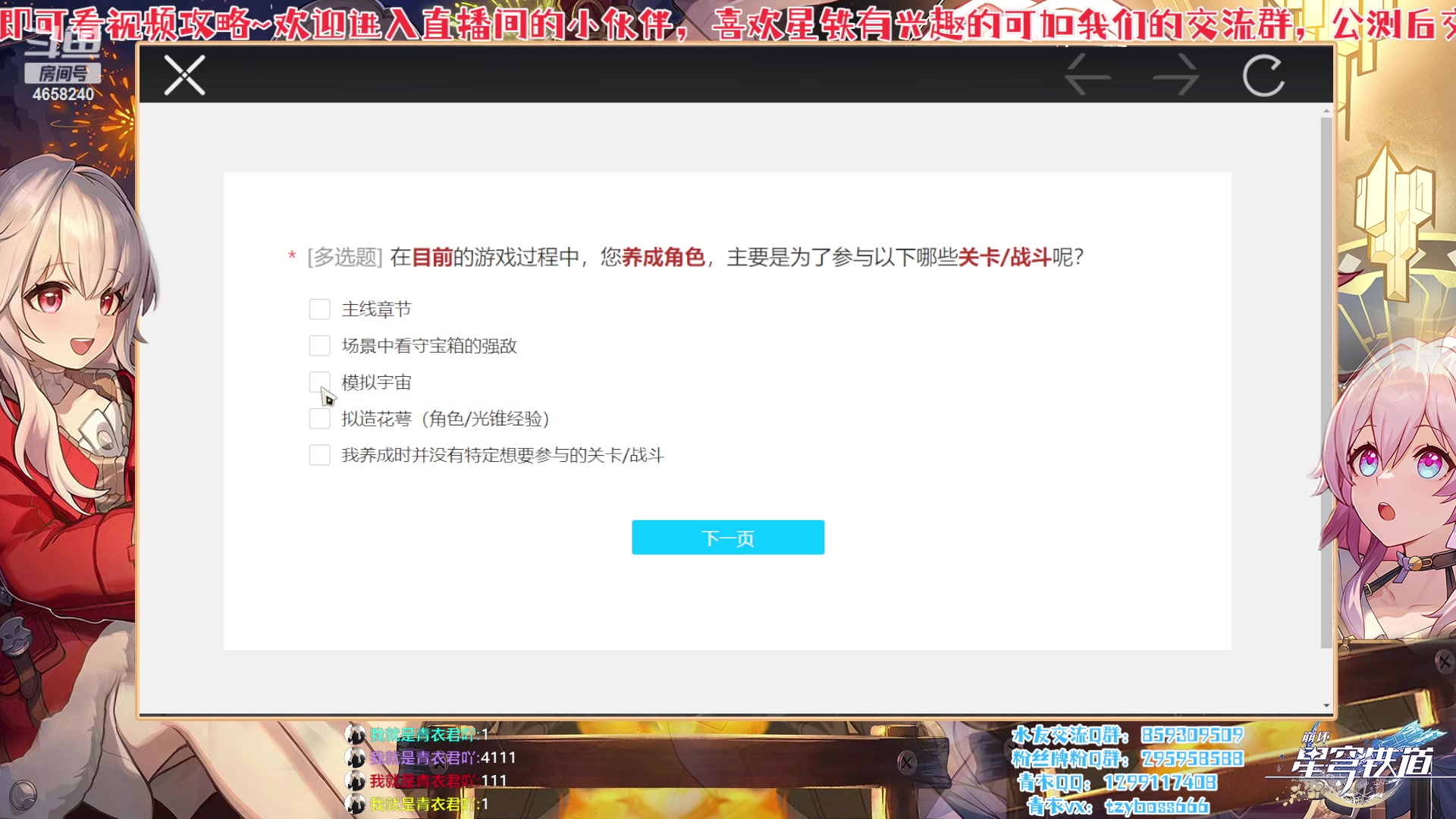Select the 模拟宇宙 checkbox

point(319,382)
